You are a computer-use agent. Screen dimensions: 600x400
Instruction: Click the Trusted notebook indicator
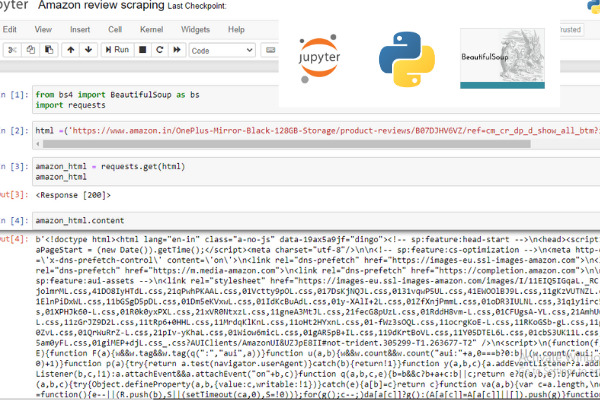click(572, 29)
